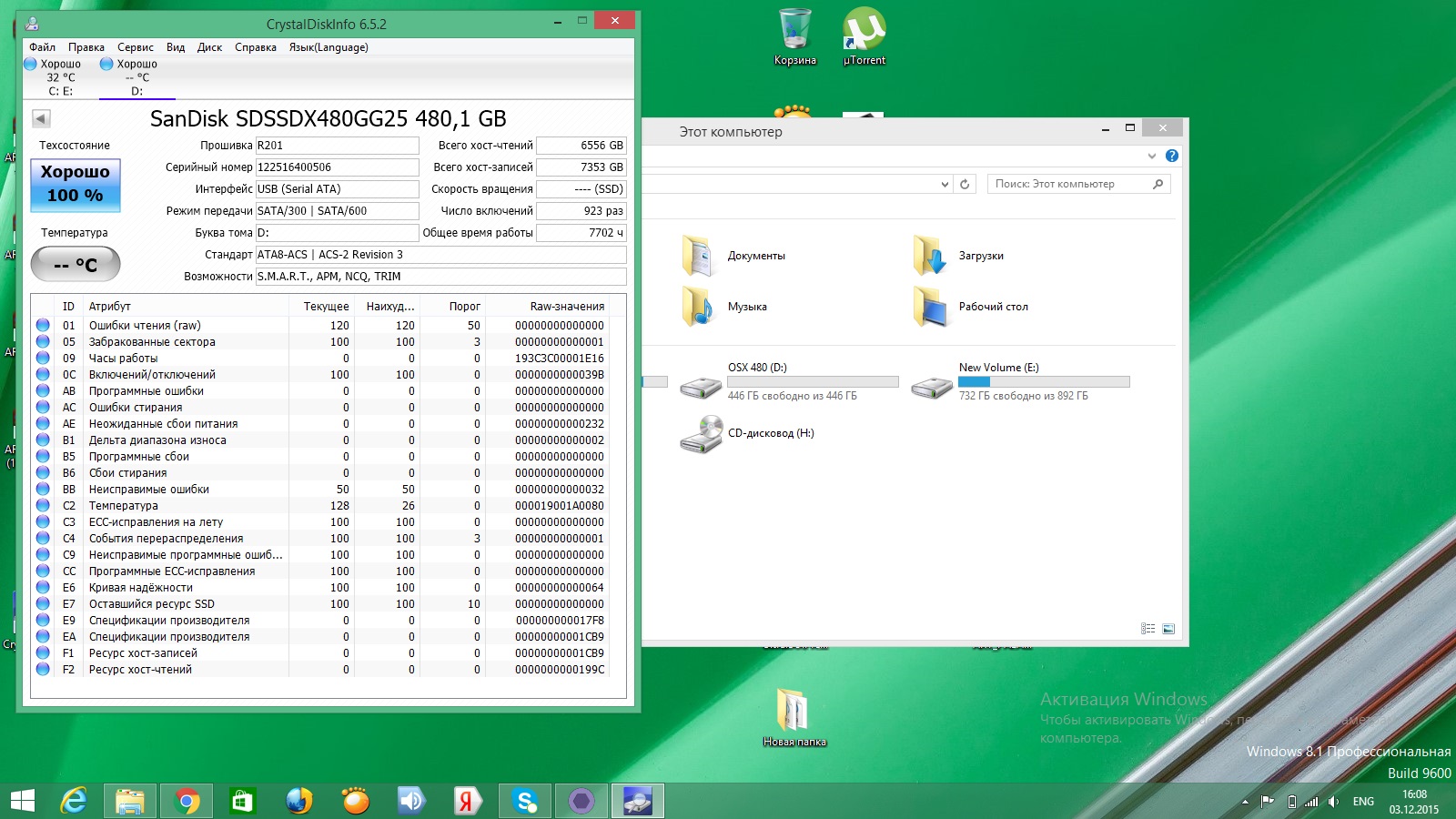Switch to details view in Explorer
Screen dimensions: 1456x819
coord(1148,629)
